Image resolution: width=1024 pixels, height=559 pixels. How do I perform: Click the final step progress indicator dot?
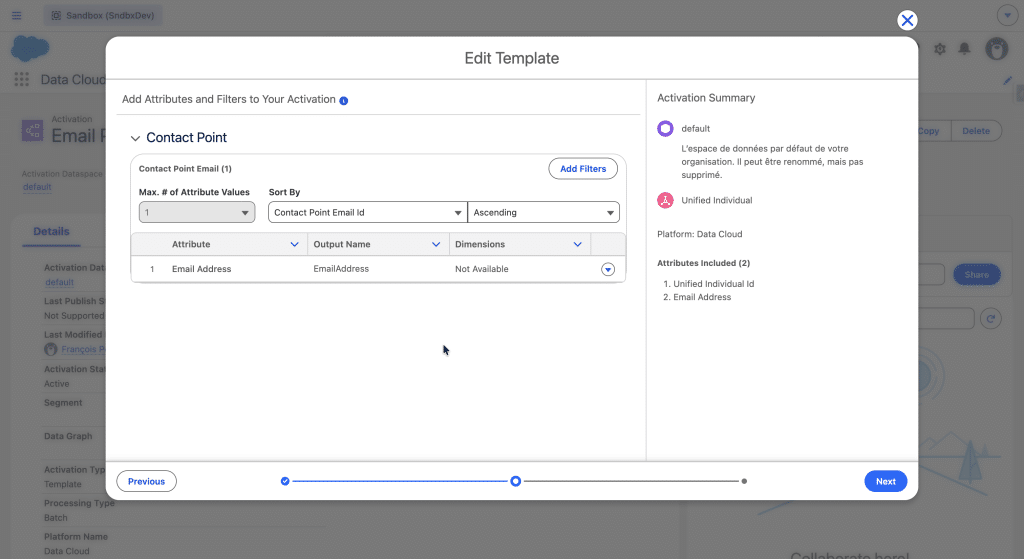tap(744, 481)
